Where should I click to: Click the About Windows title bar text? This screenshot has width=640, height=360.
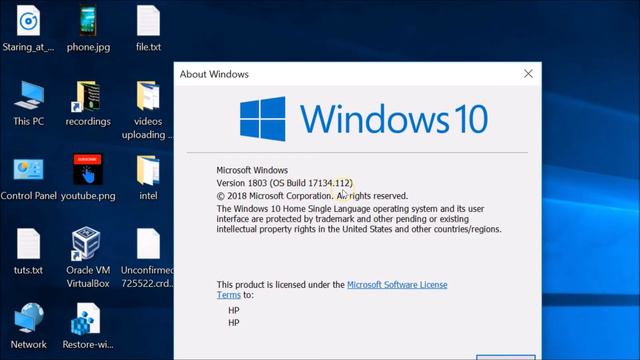[214, 74]
